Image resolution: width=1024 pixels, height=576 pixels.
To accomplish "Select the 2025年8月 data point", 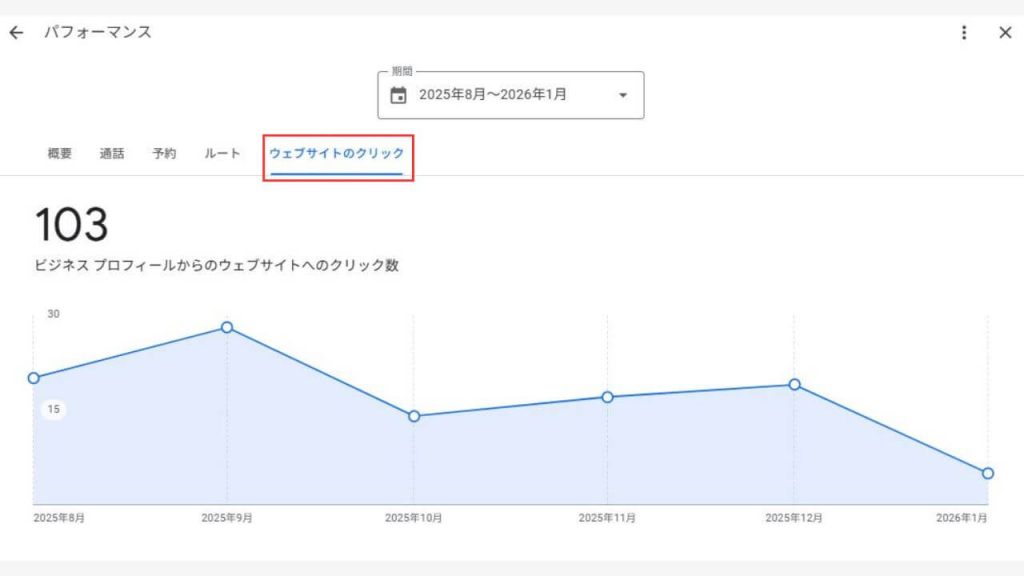I will click(34, 378).
